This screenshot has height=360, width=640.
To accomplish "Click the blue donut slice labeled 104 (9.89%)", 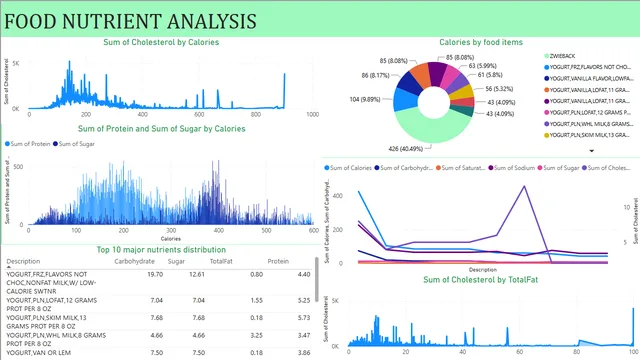I will 405,99.
